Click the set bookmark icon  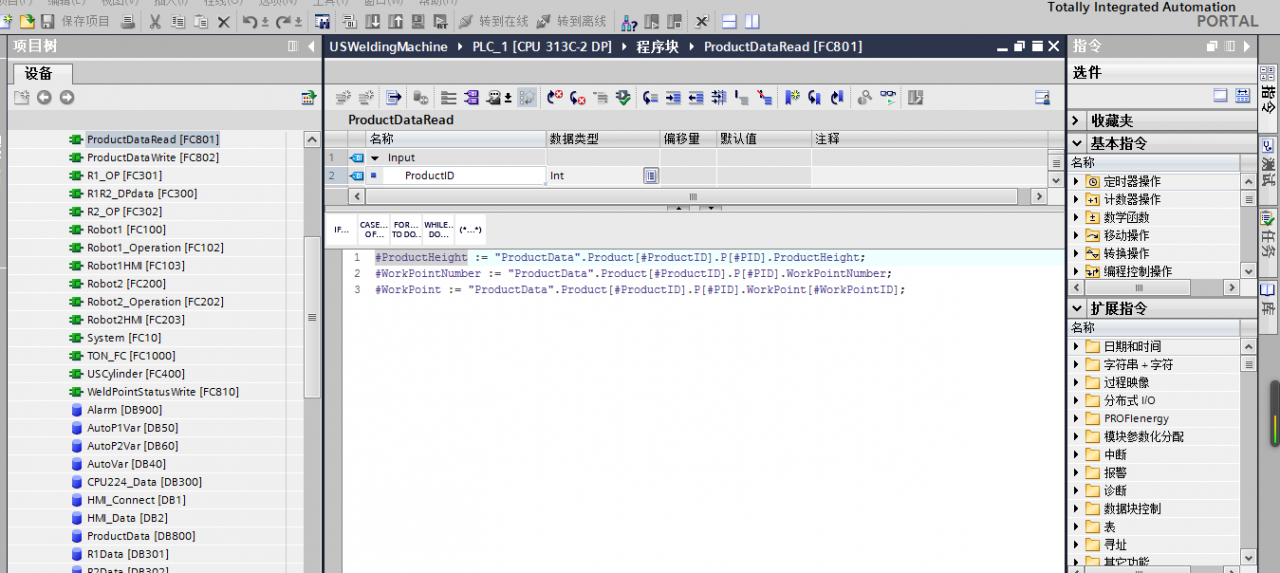click(x=792, y=97)
